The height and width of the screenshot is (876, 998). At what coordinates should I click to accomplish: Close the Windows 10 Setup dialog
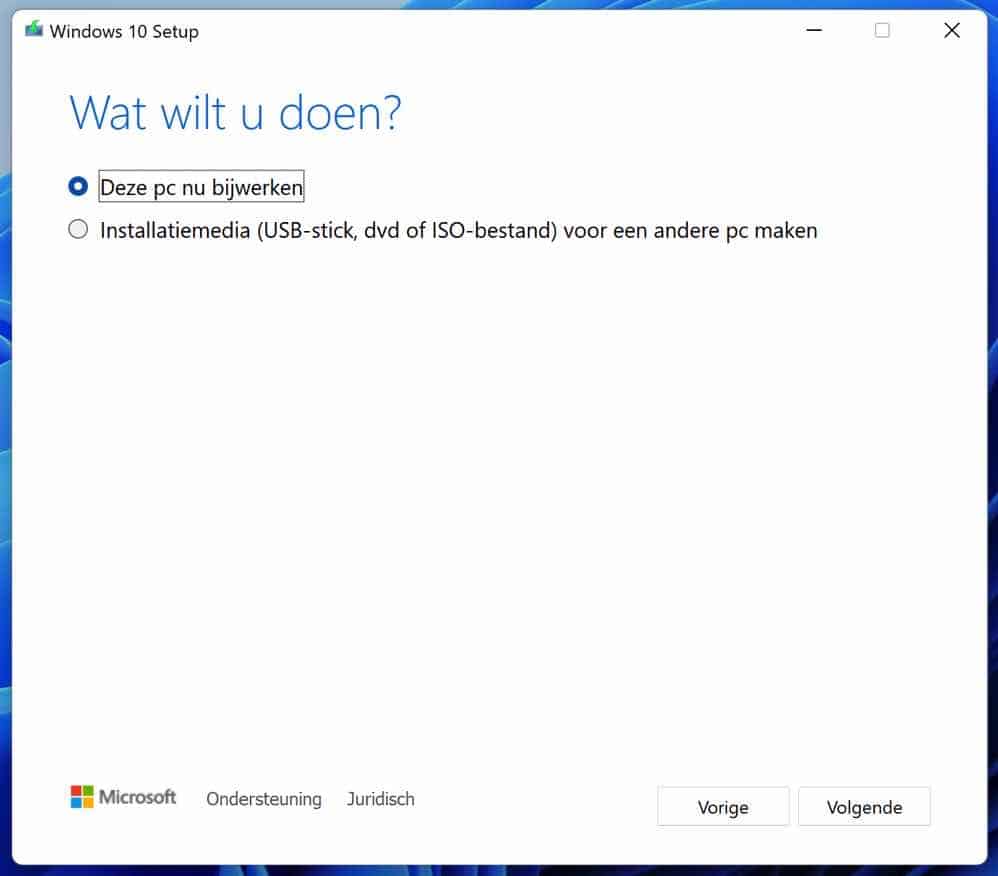pos(952,31)
